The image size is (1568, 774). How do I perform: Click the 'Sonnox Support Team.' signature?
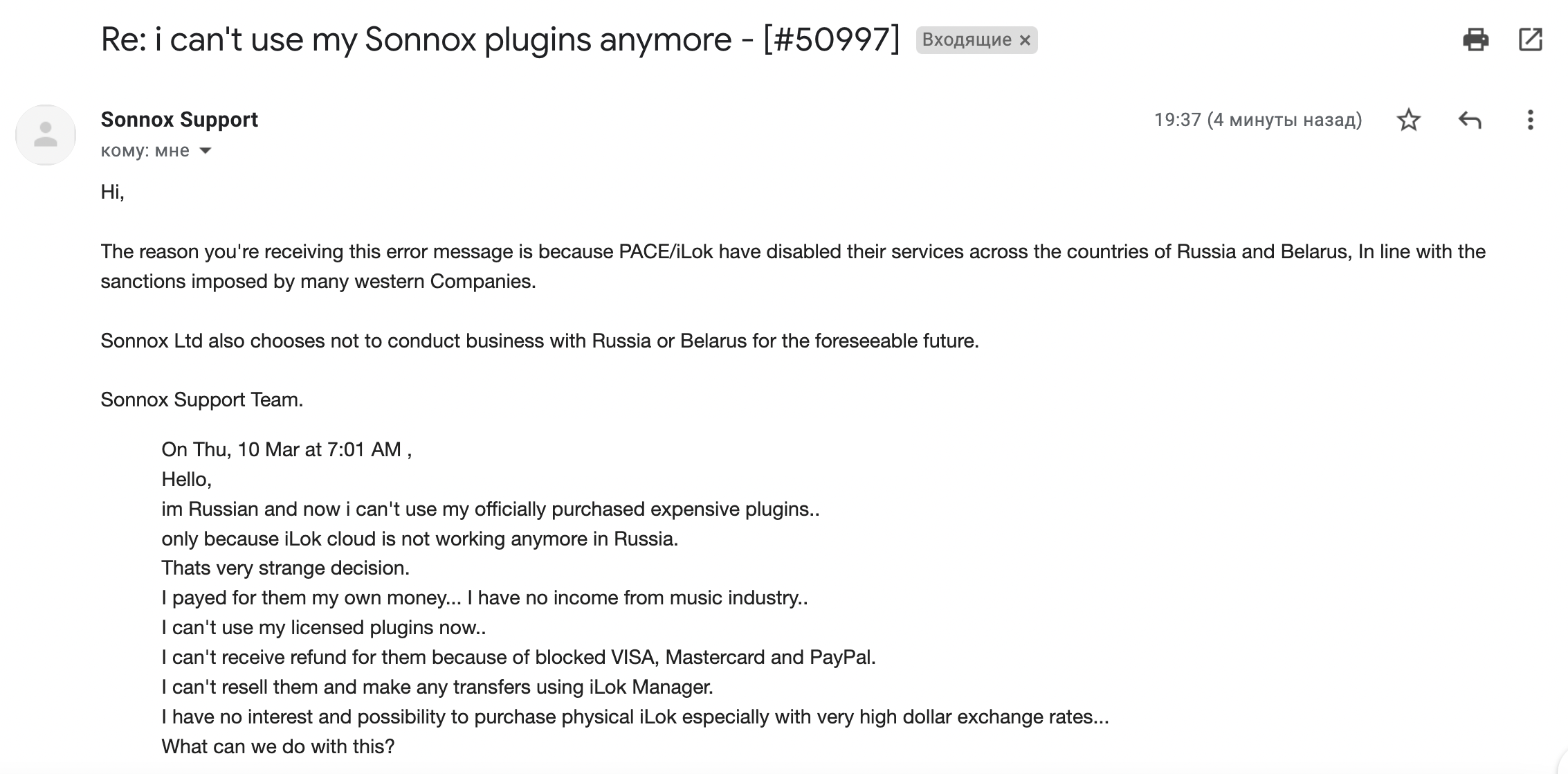[201, 399]
